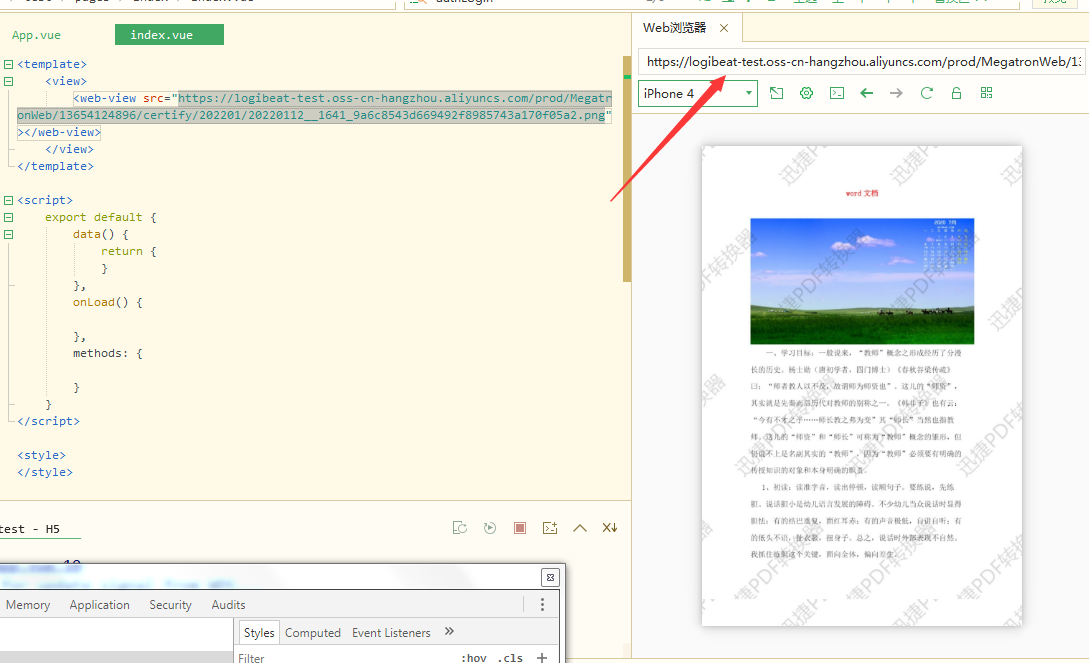Restart the H5 run from console toolbar

coord(460,528)
